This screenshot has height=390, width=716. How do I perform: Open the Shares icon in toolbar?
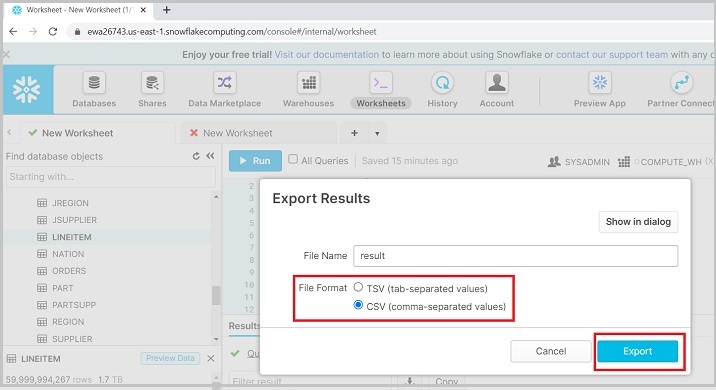(x=152, y=83)
